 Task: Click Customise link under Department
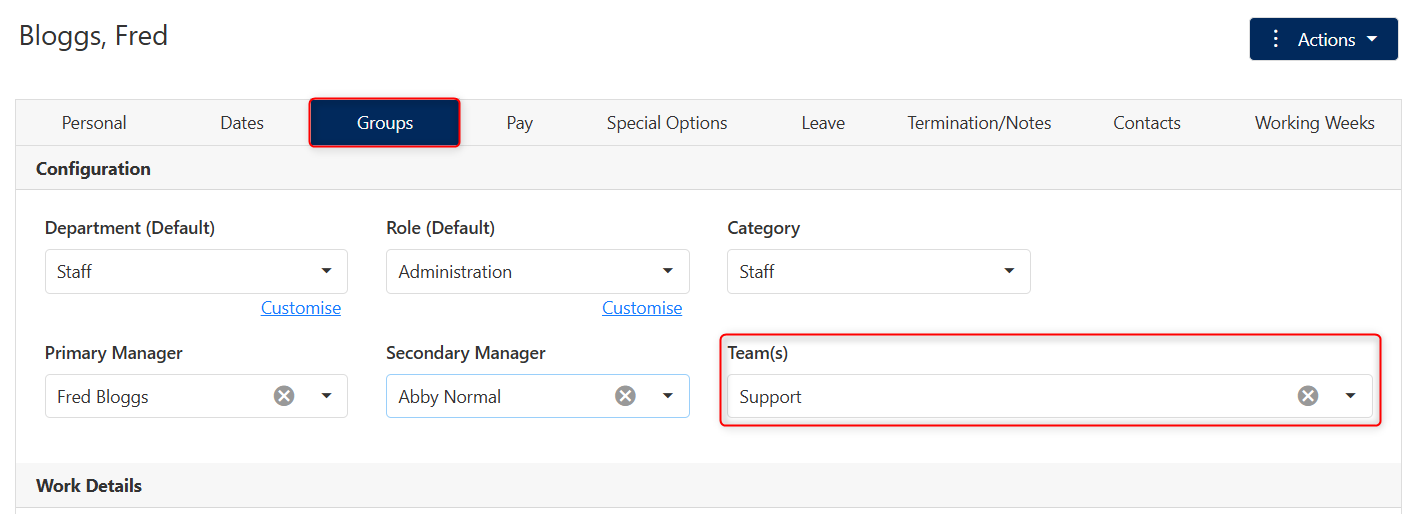(301, 308)
